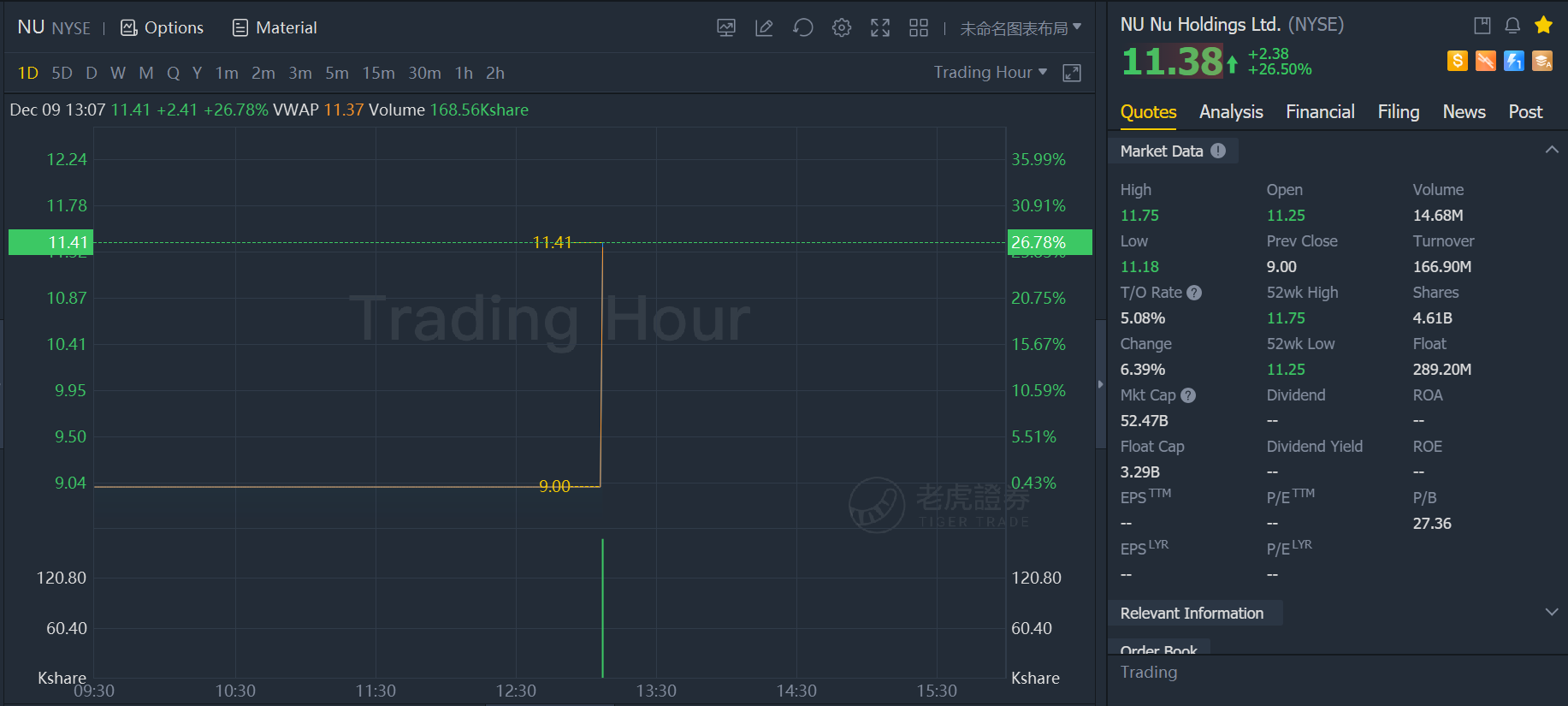This screenshot has width=1568, height=706.
Task: Open the drawing edit pencil tool
Action: [x=764, y=28]
